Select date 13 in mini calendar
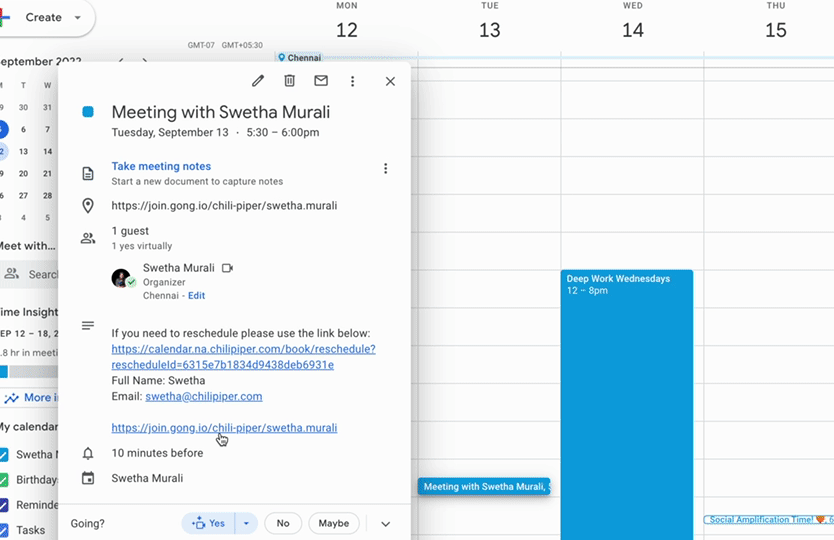 coord(23,151)
